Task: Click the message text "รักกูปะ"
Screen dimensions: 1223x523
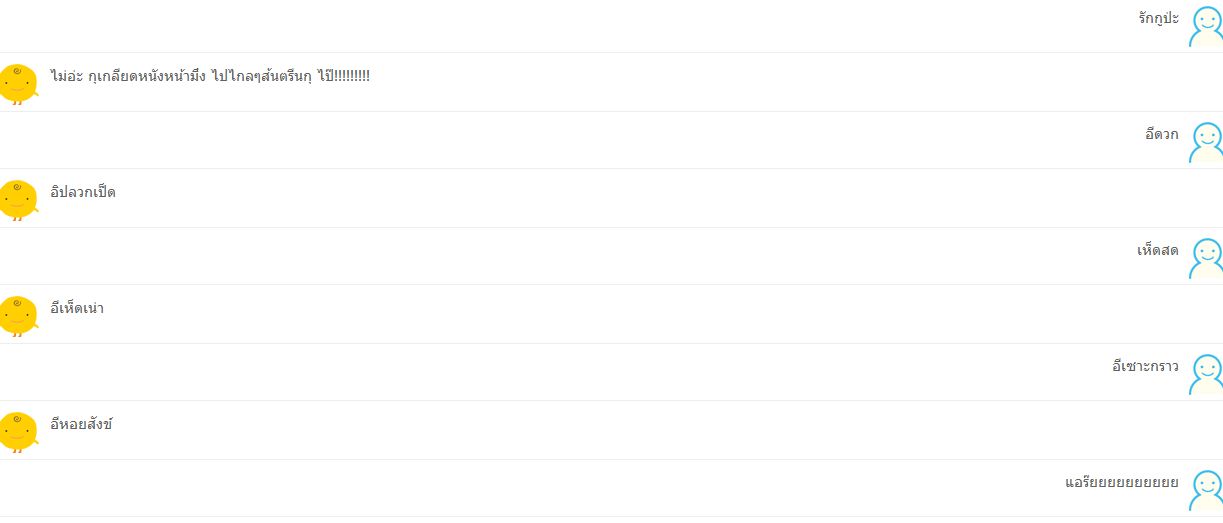Action: point(1158,18)
